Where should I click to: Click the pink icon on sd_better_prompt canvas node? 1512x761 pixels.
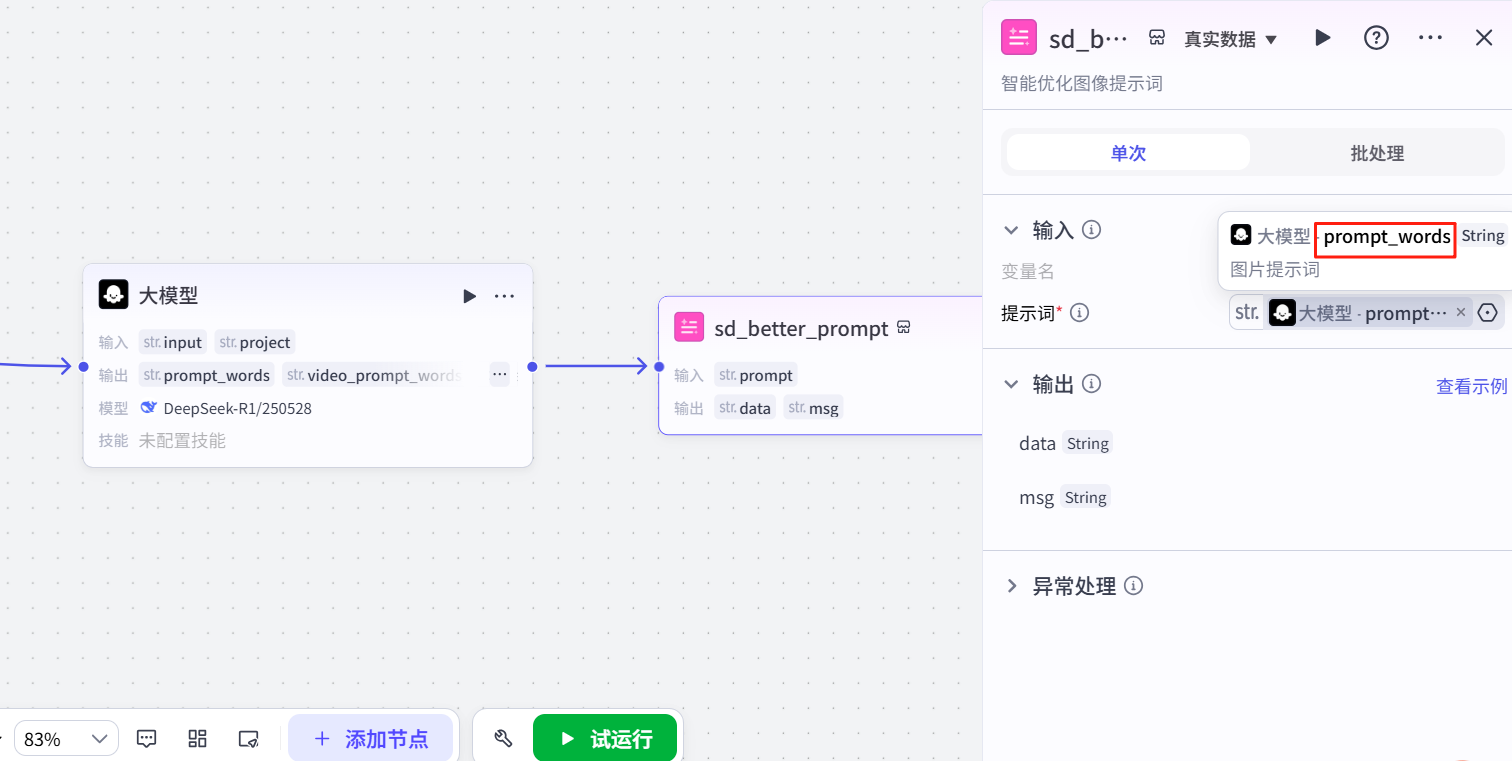[x=689, y=328]
